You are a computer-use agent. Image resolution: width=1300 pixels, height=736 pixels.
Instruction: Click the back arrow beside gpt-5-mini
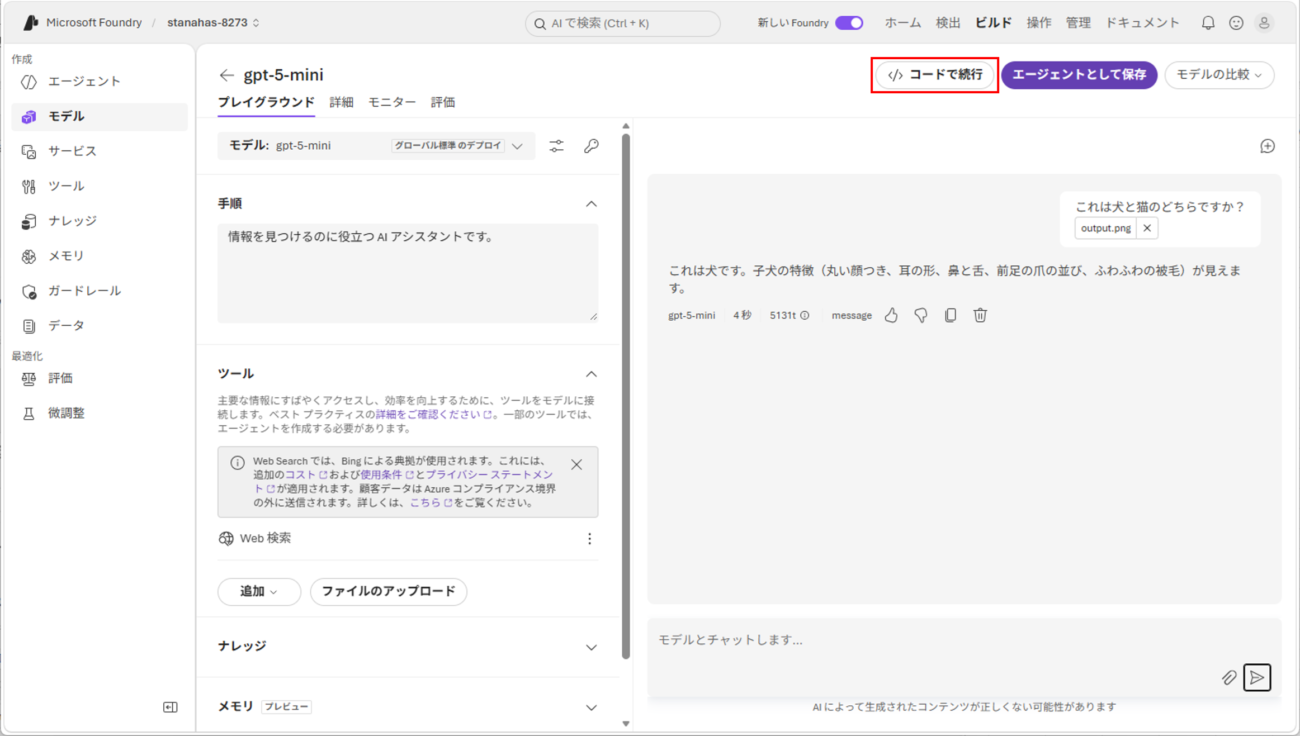[x=227, y=75]
